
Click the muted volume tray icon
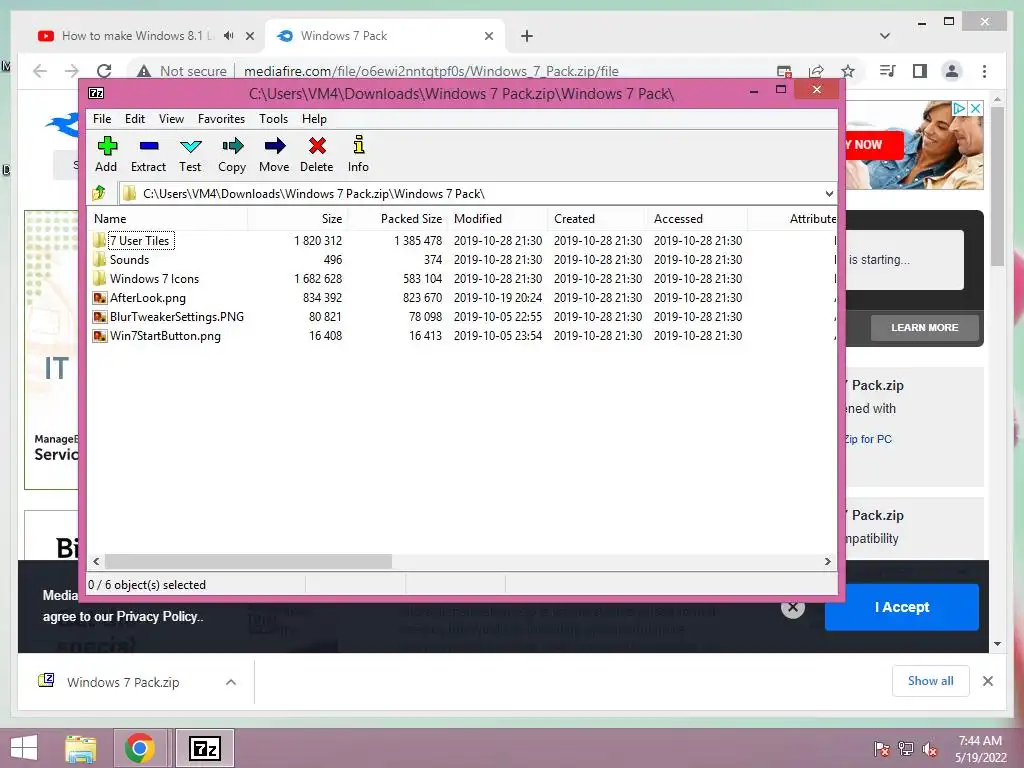[930, 749]
